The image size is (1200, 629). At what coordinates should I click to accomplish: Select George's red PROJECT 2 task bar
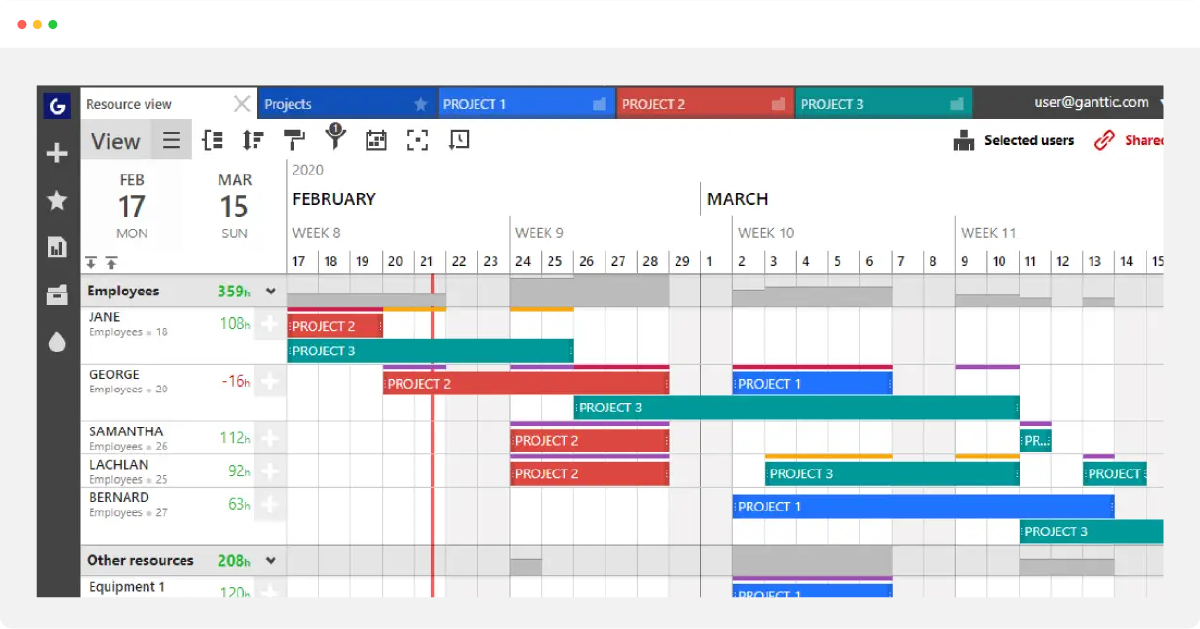[x=525, y=384]
